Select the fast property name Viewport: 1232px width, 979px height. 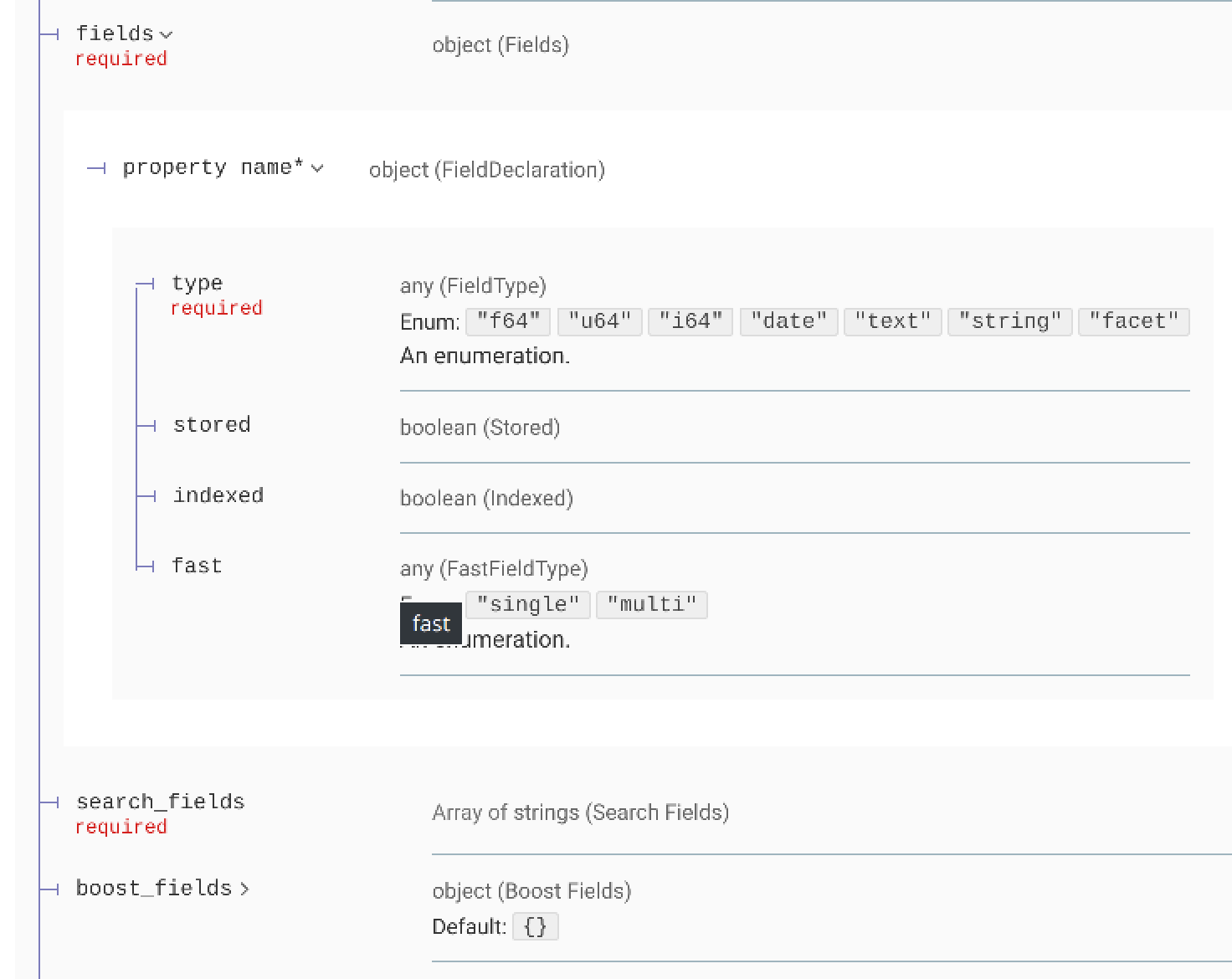pyautogui.click(x=197, y=566)
